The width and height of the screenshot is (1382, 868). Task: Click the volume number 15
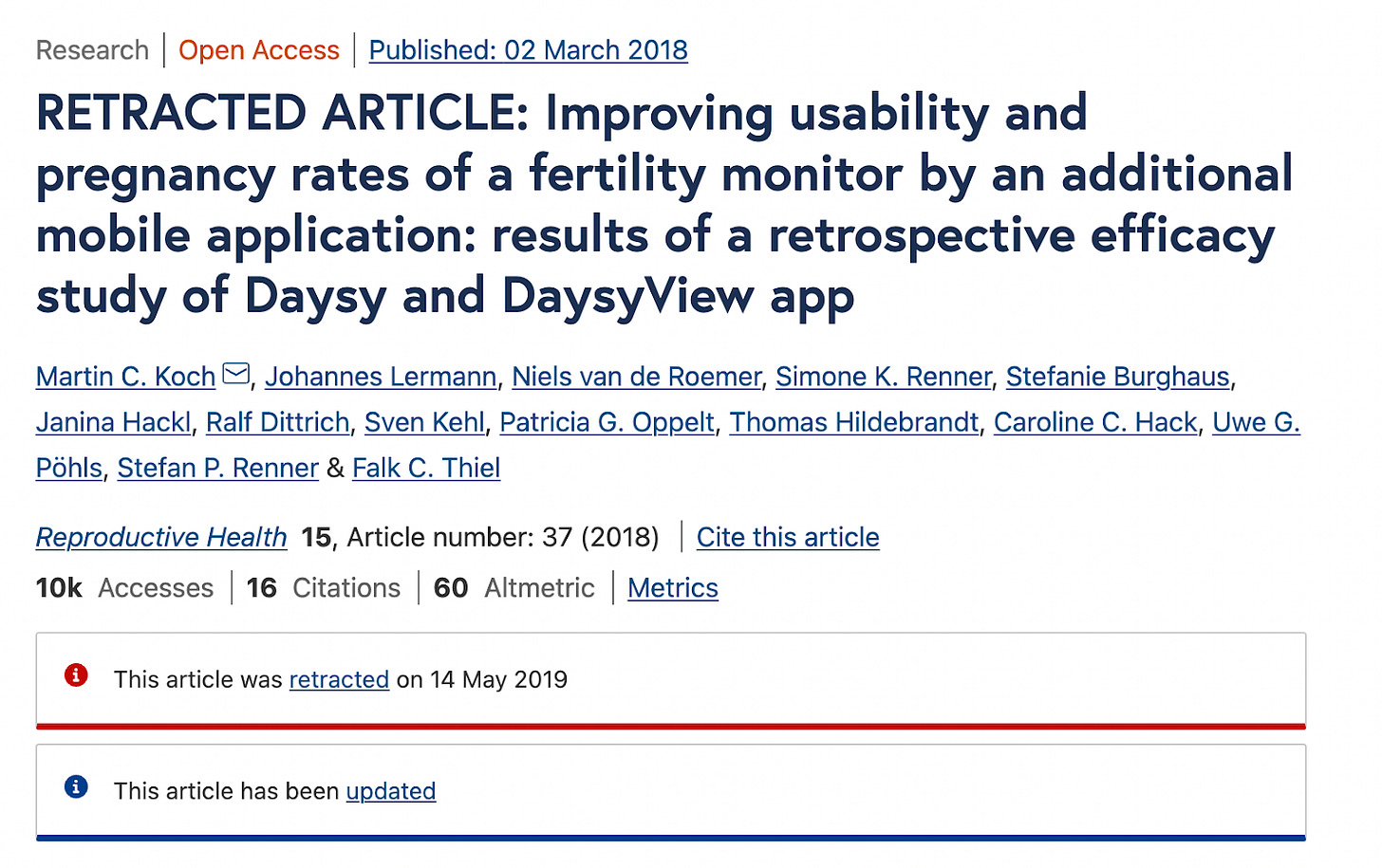click(316, 537)
